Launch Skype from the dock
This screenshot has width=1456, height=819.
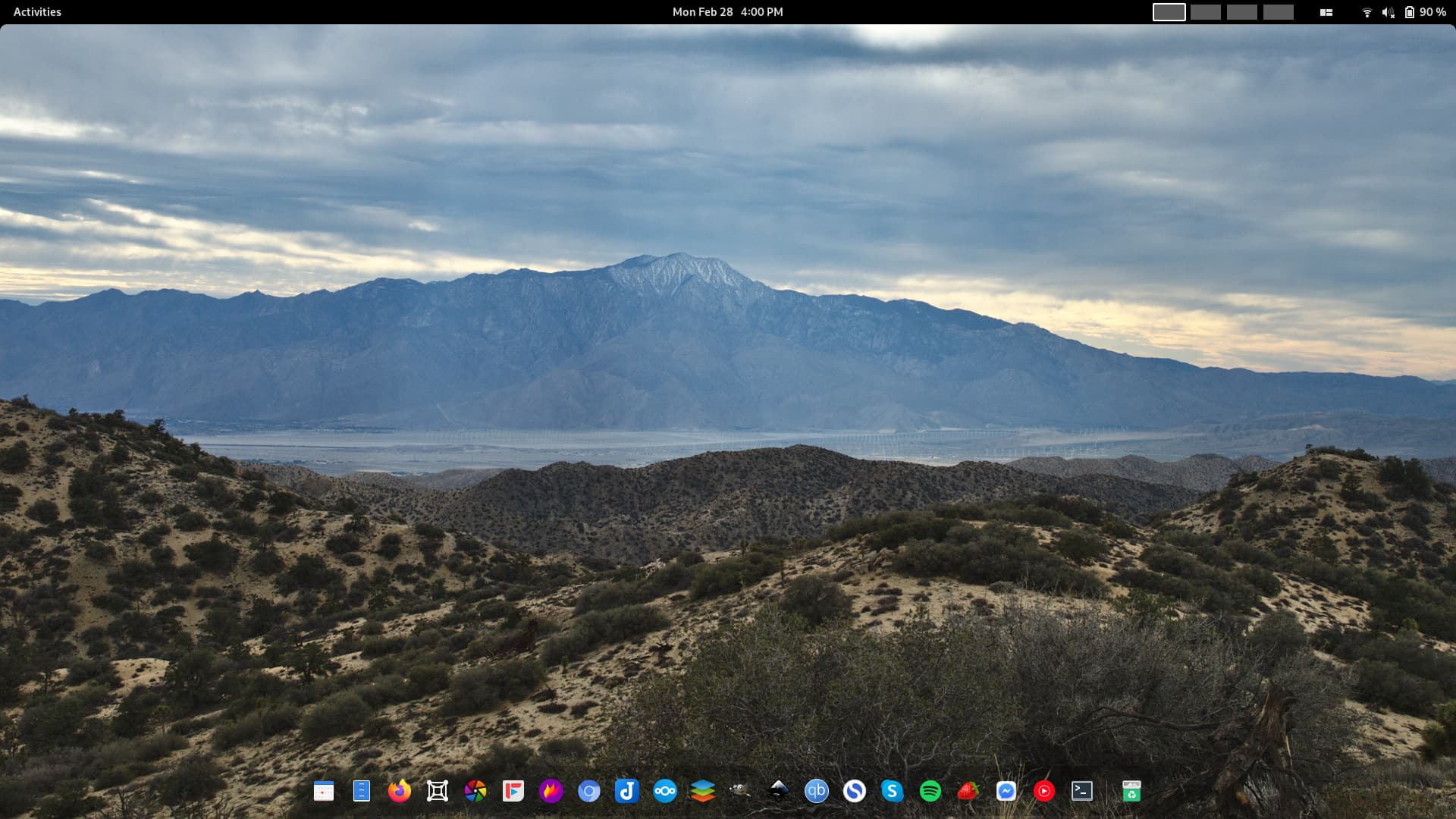893,791
